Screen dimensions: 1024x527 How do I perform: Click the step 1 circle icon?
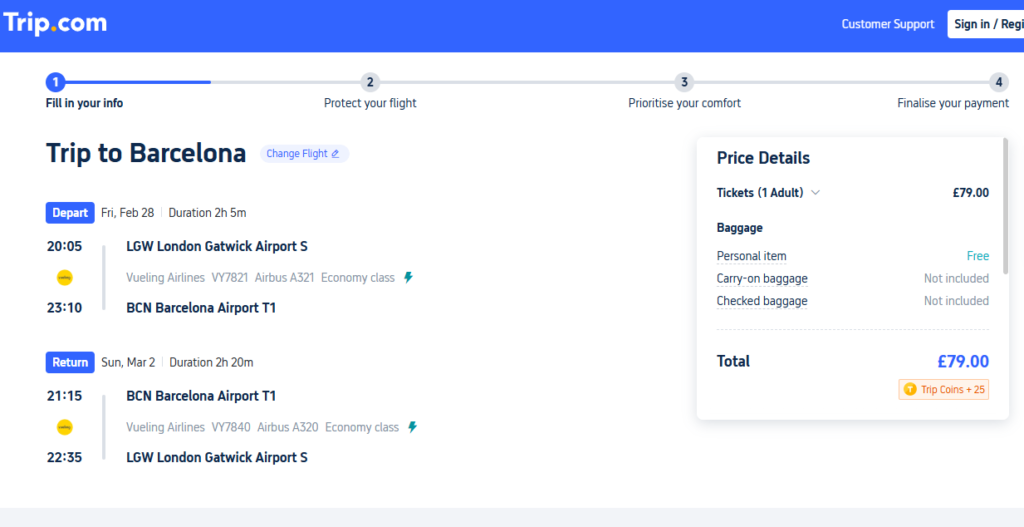pos(56,82)
